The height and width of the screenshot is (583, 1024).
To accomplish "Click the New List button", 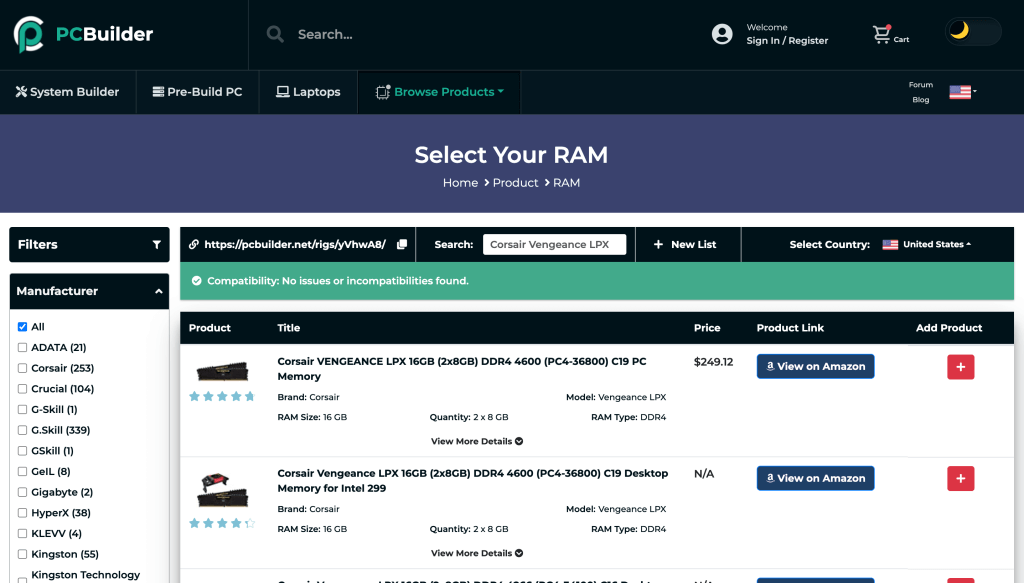I will [x=685, y=245].
